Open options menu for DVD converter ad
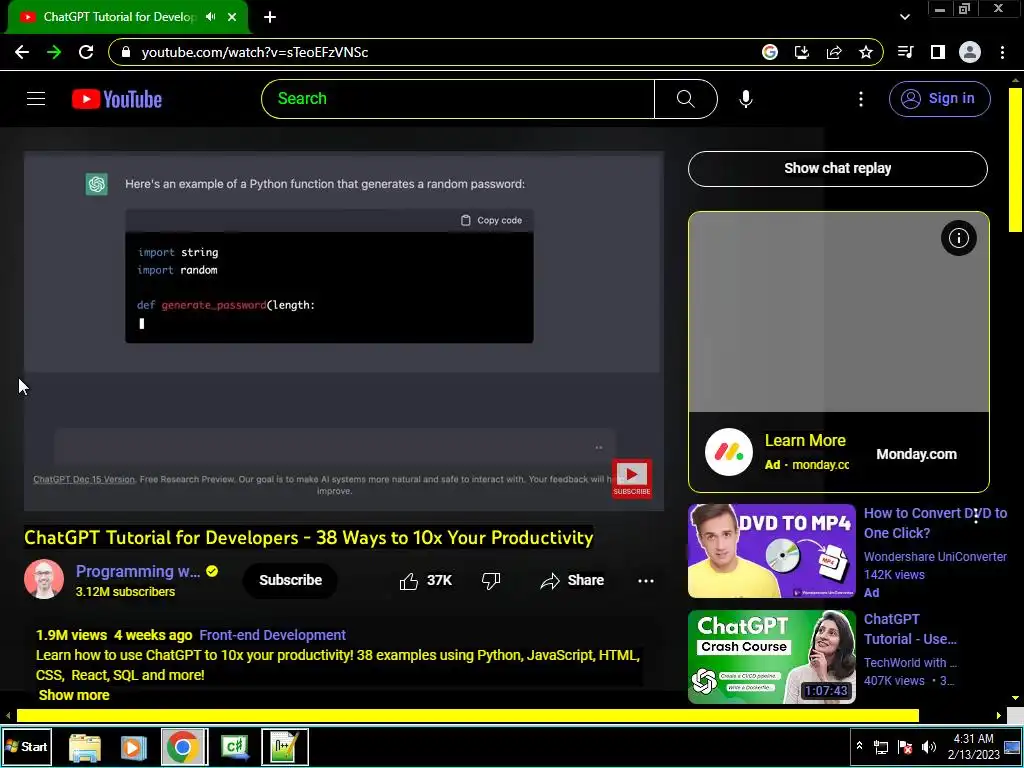The image size is (1024, 768). tap(976, 517)
